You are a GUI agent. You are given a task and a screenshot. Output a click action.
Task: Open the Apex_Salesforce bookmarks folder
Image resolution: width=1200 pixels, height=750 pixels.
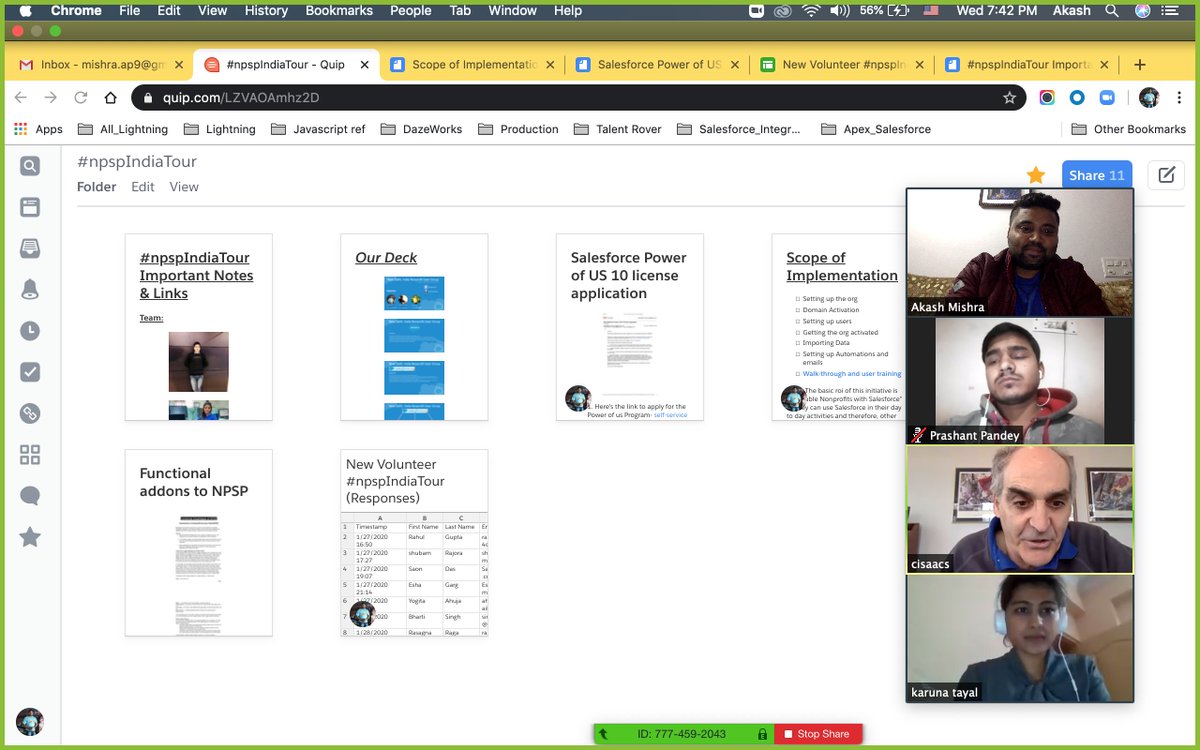[x=875, y=129]
